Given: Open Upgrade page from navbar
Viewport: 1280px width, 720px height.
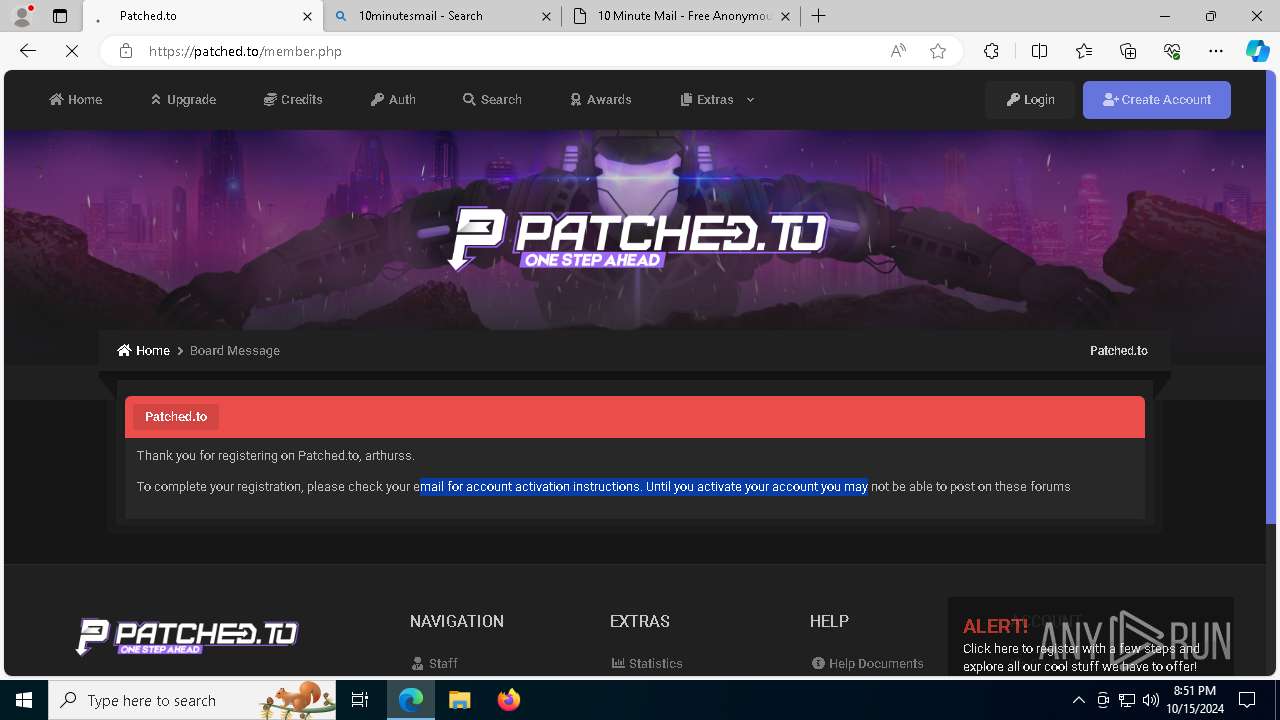Looking at the screenshot, I should click(x=183, y=99).
